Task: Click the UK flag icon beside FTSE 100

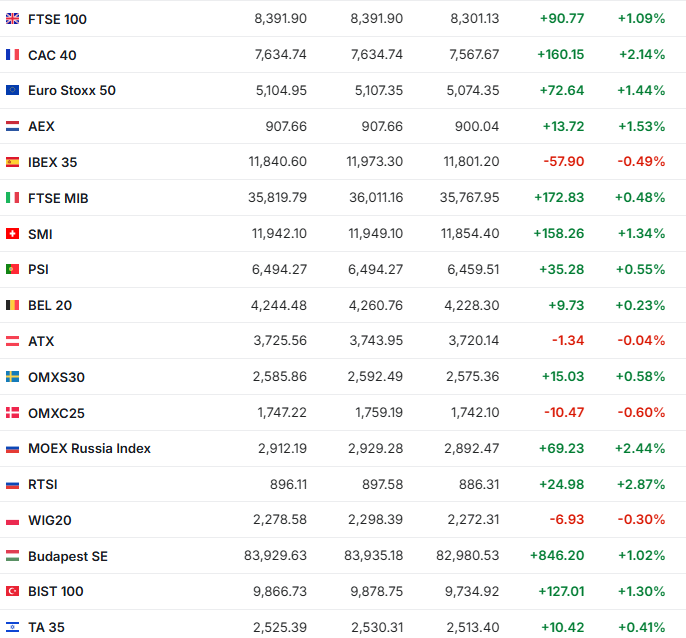Action: point(12,19)
